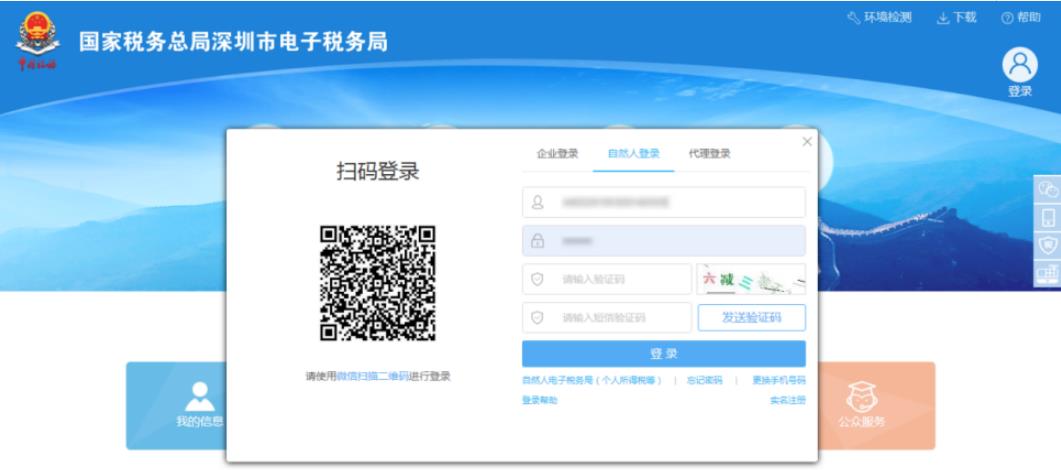
Task: Click 发送验证码 to send SMS code
Action: click(x=751, y=318)
